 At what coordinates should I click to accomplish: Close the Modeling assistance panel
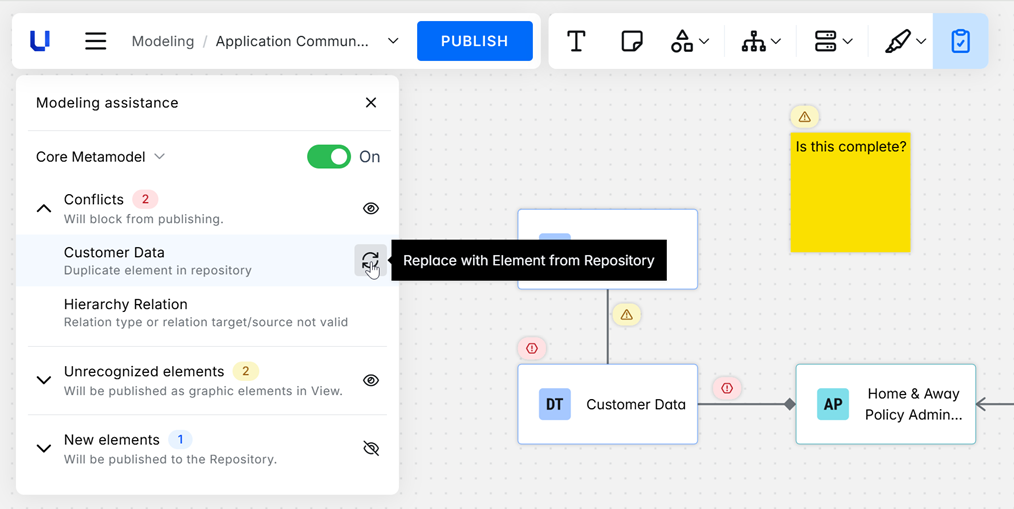point(371,103)
